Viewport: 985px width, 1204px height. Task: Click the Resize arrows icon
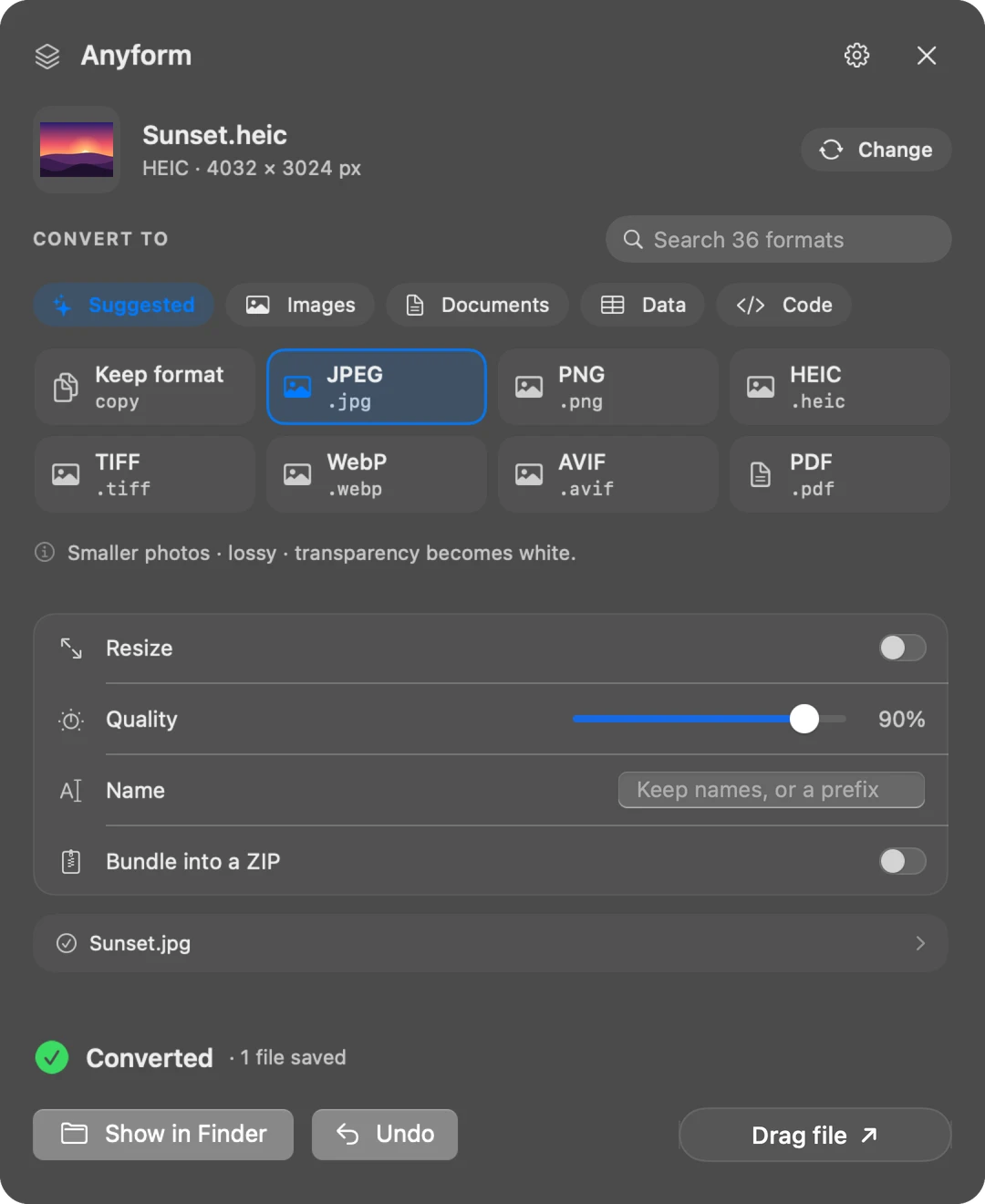[71, 648]
